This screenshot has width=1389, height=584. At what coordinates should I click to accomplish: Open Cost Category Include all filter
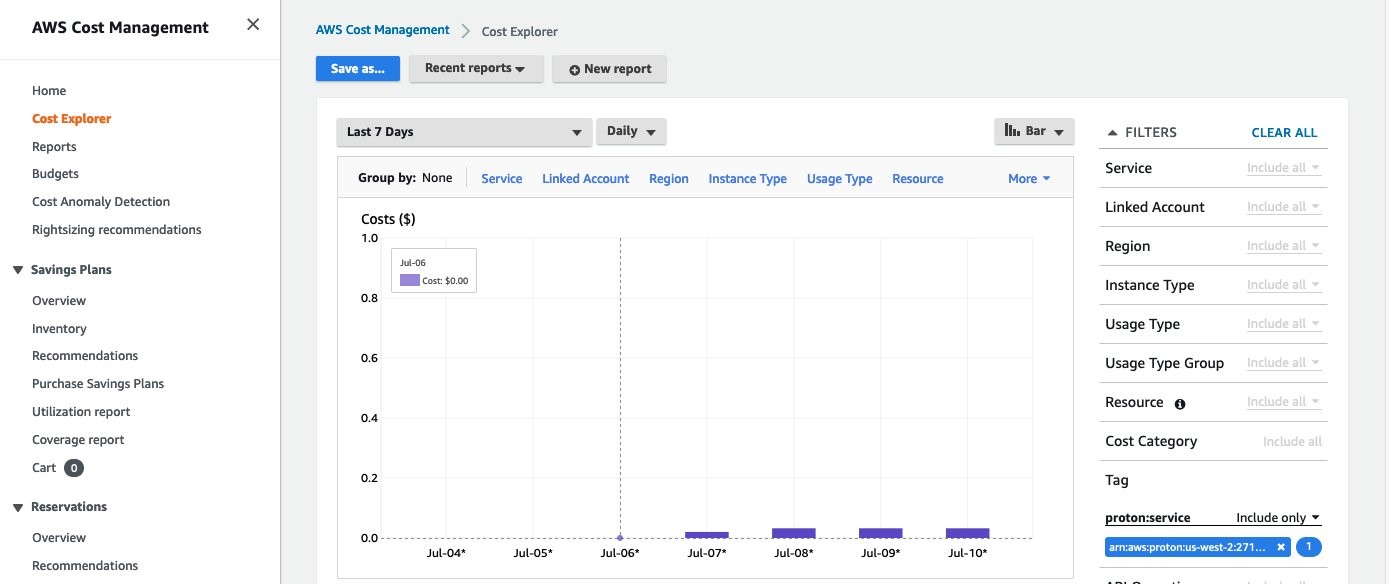click(1292, 442)
